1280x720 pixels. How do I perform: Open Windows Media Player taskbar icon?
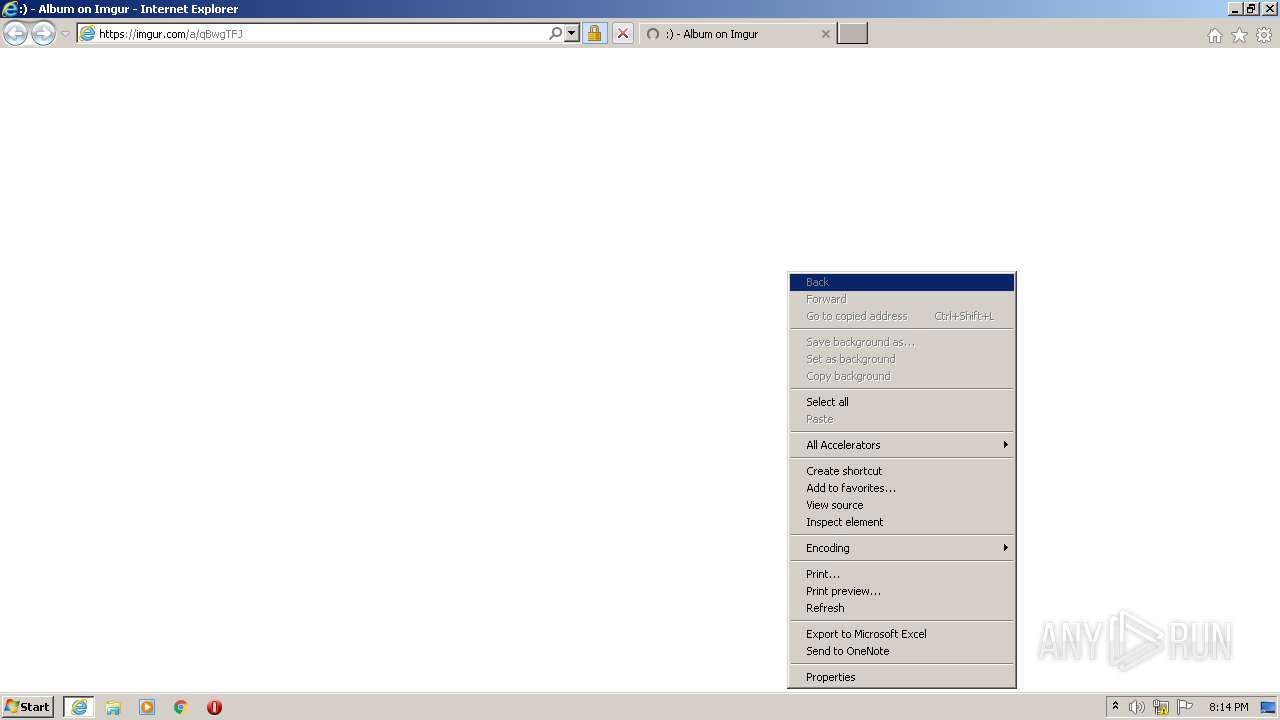tap(147, 707)
